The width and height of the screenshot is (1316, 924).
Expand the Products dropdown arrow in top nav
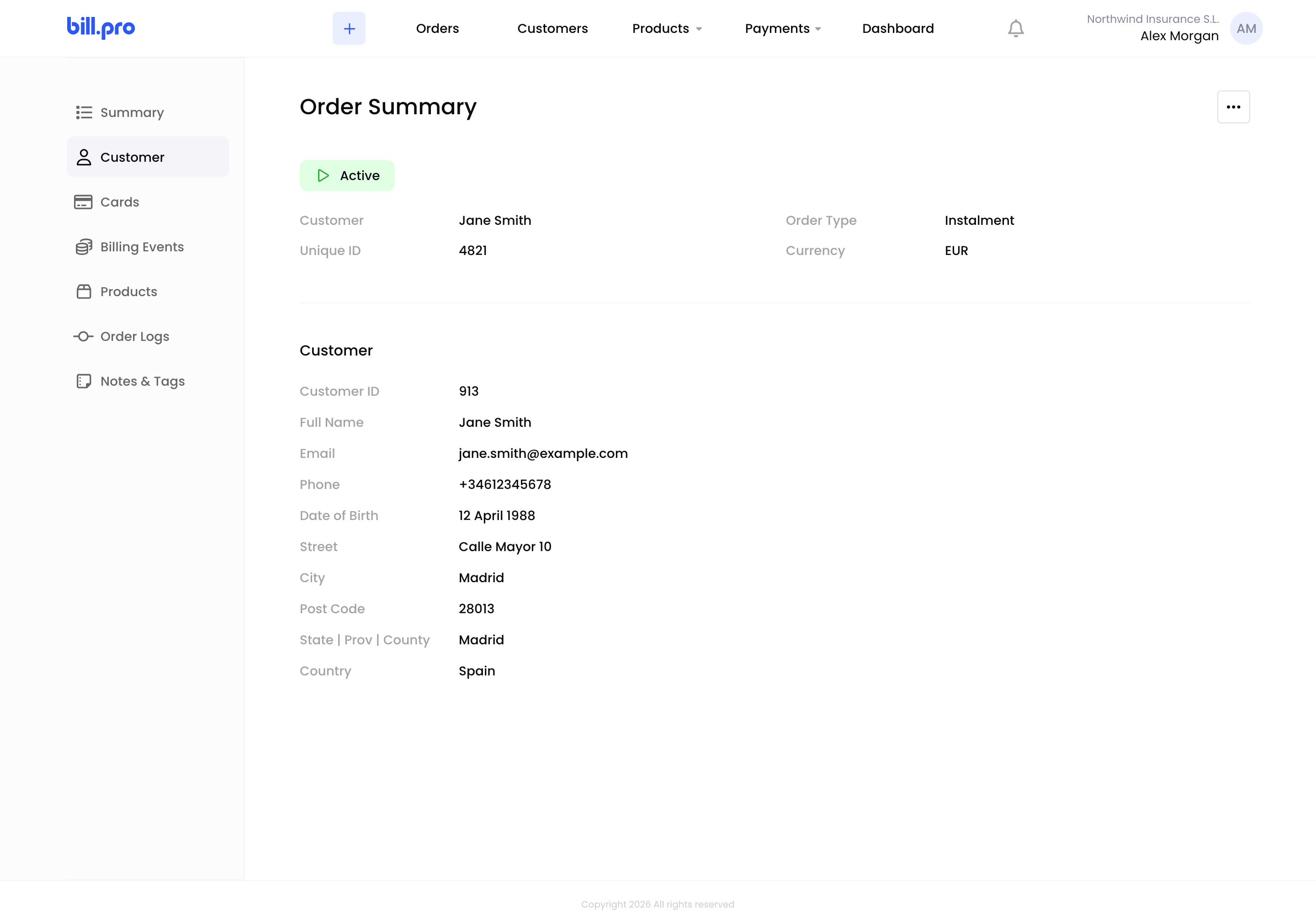pos(699,29)
